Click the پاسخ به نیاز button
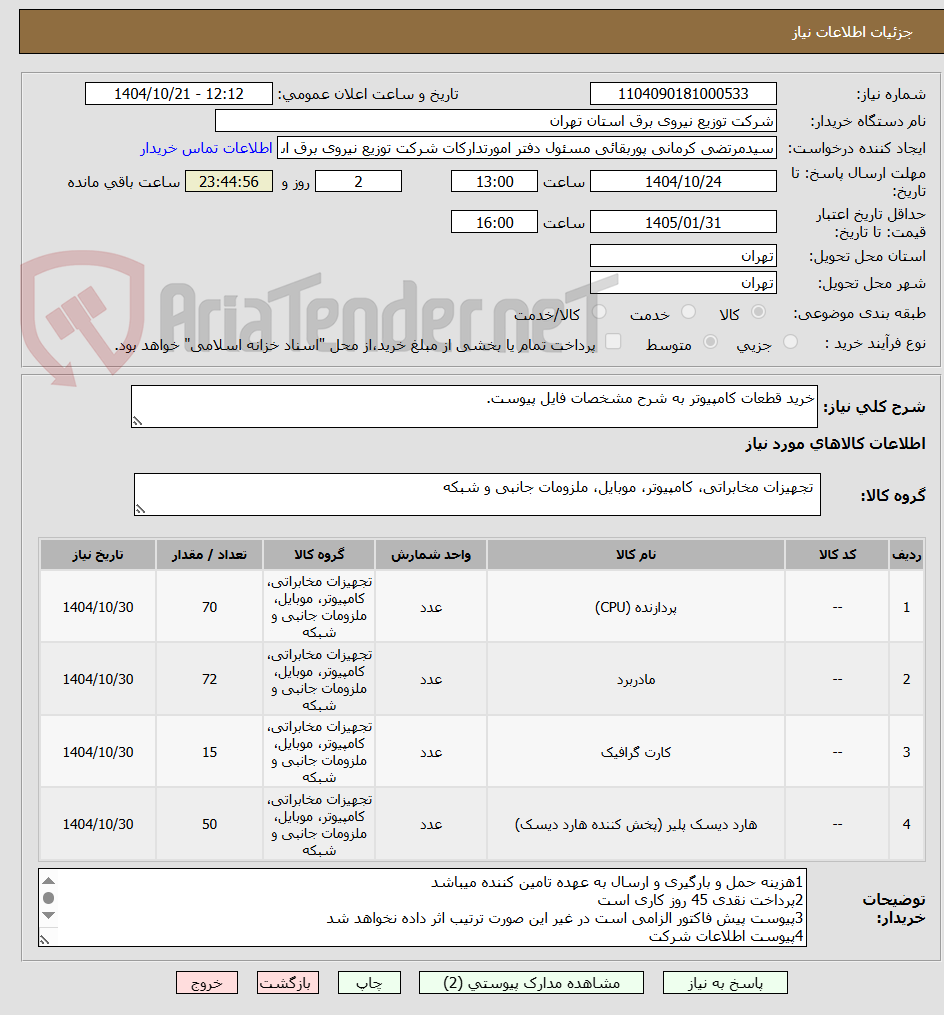 [x=725, y=983]
